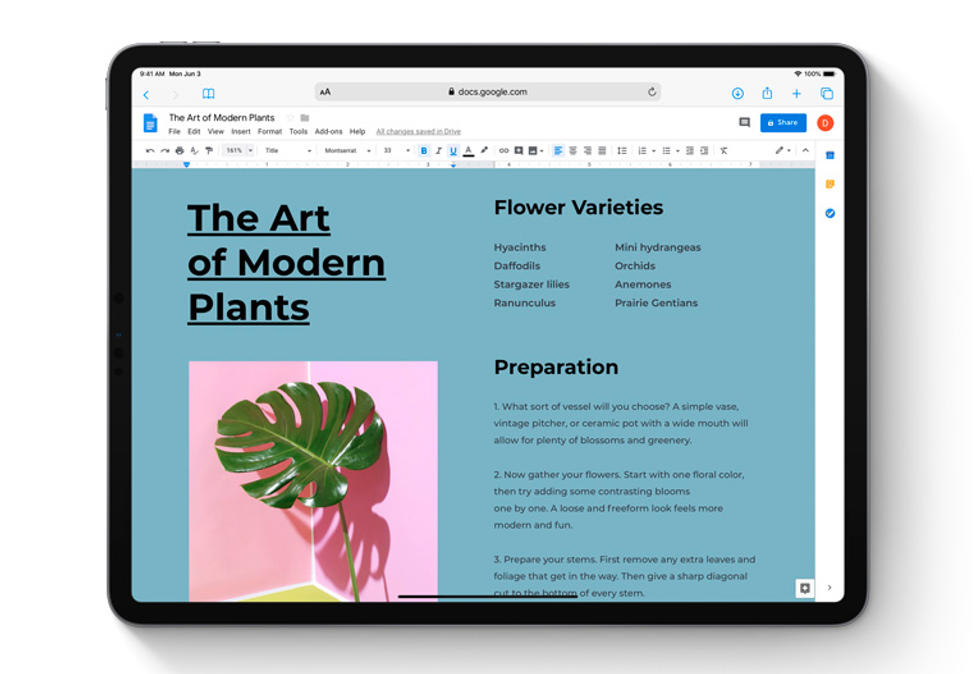Click the print icon
This screenshot has height=674, width=980.
(x=180, y=151)
